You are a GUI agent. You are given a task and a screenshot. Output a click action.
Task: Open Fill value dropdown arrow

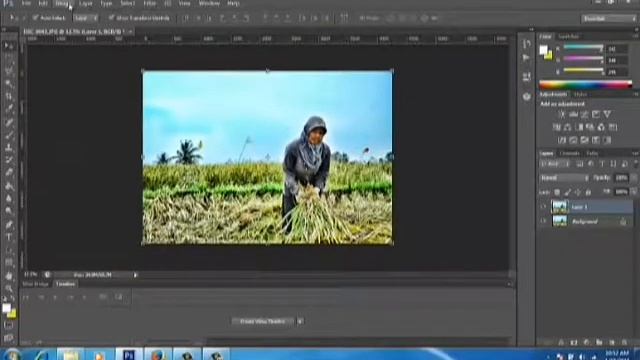pos(634,192)
